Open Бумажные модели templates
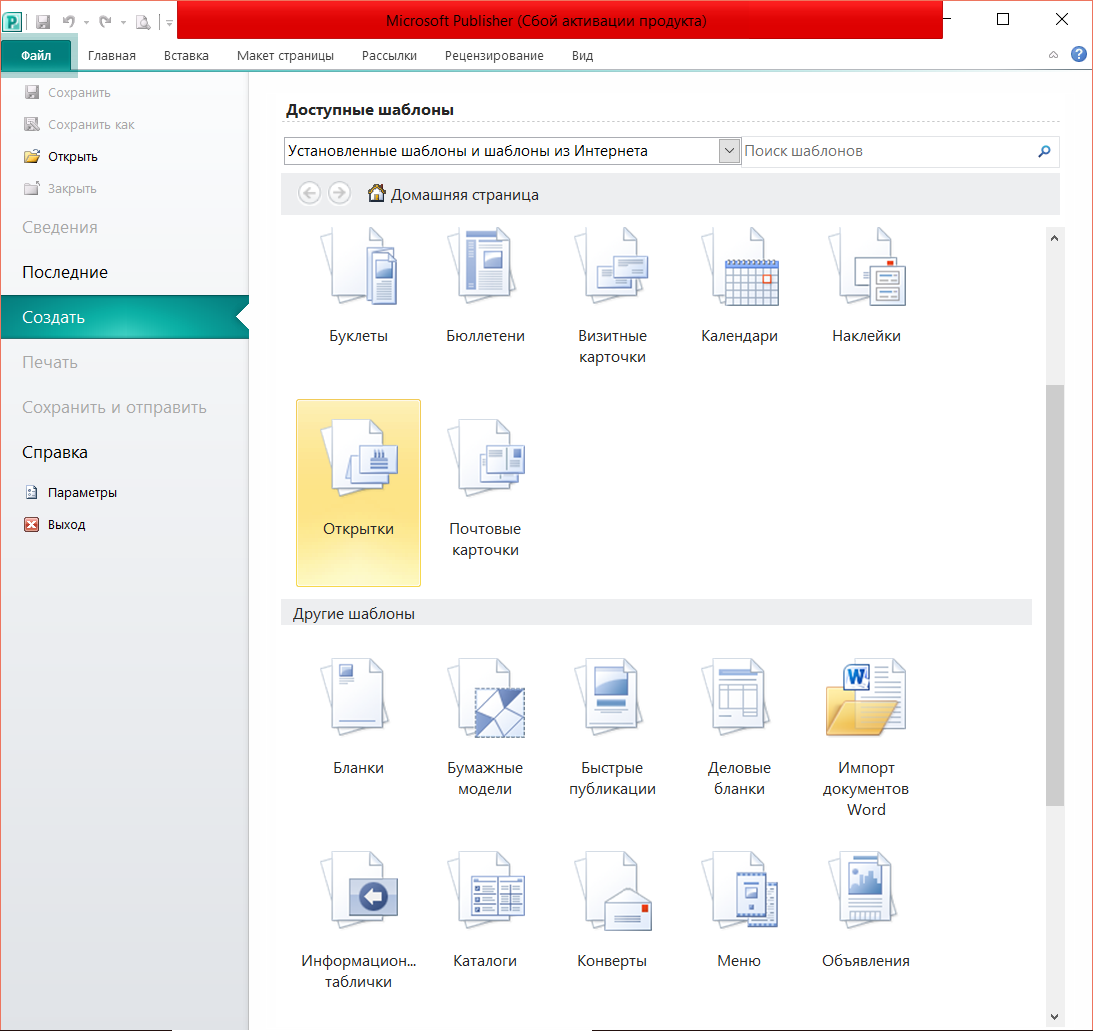 485,728
